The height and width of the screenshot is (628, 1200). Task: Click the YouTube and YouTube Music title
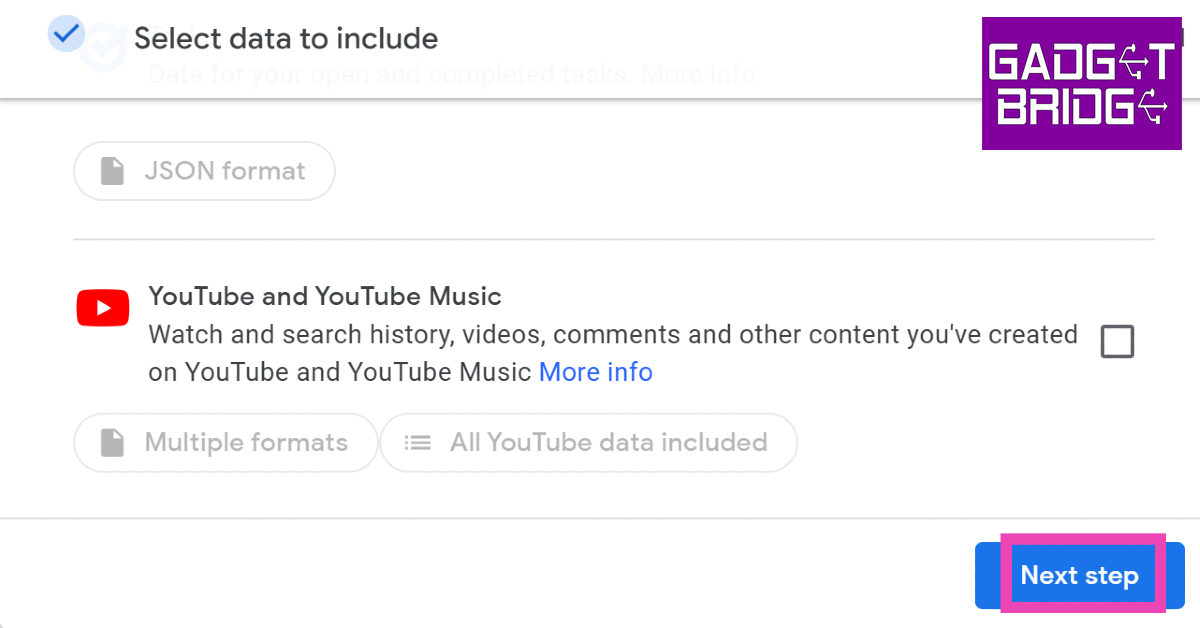click(x=325, y=296)
